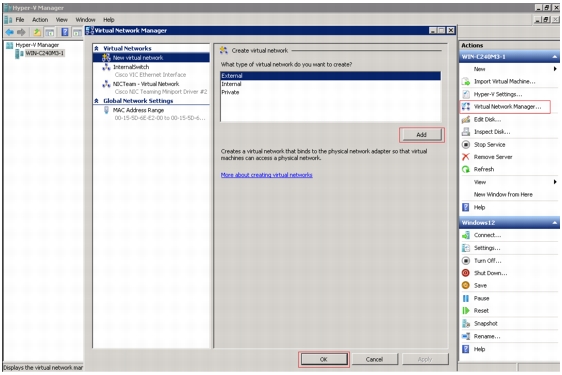Image resolution: width=562 pixels, height=375 pixels.
Task: Click the Cancel button
Action: coord(374,359)
